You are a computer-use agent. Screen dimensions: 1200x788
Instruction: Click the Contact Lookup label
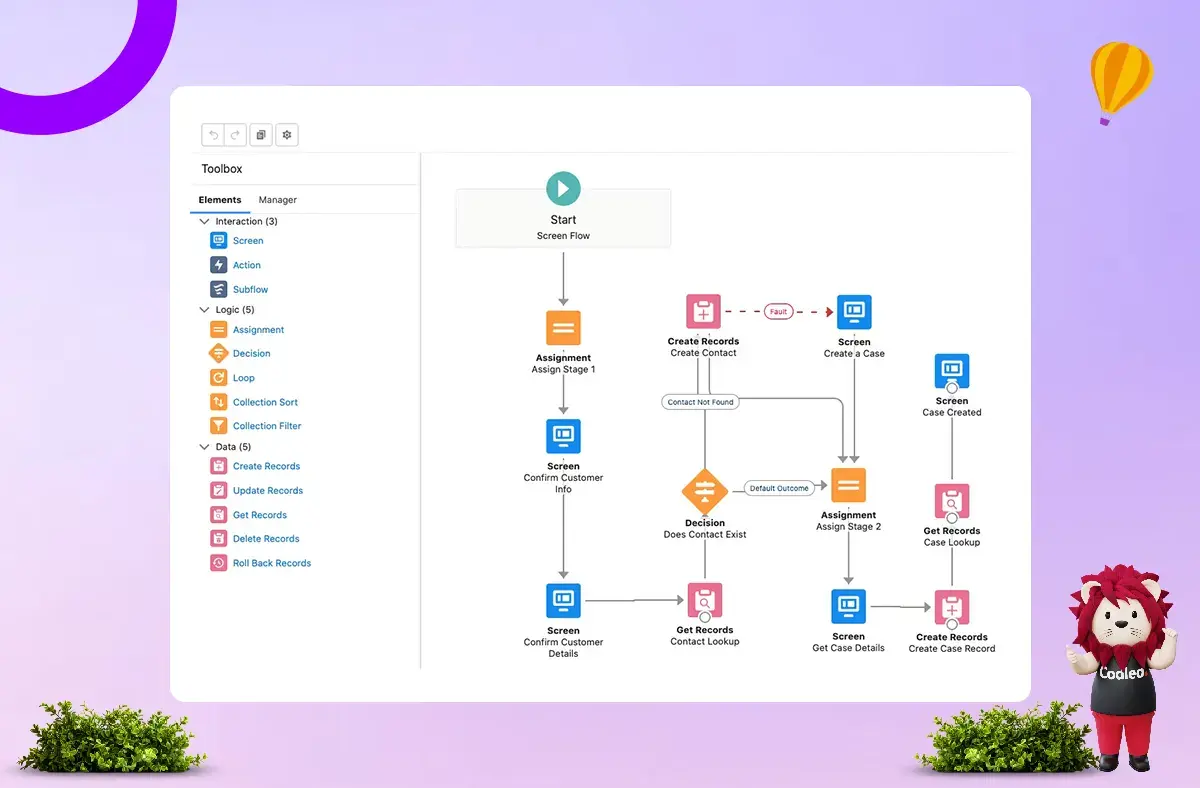coord(705,642)
